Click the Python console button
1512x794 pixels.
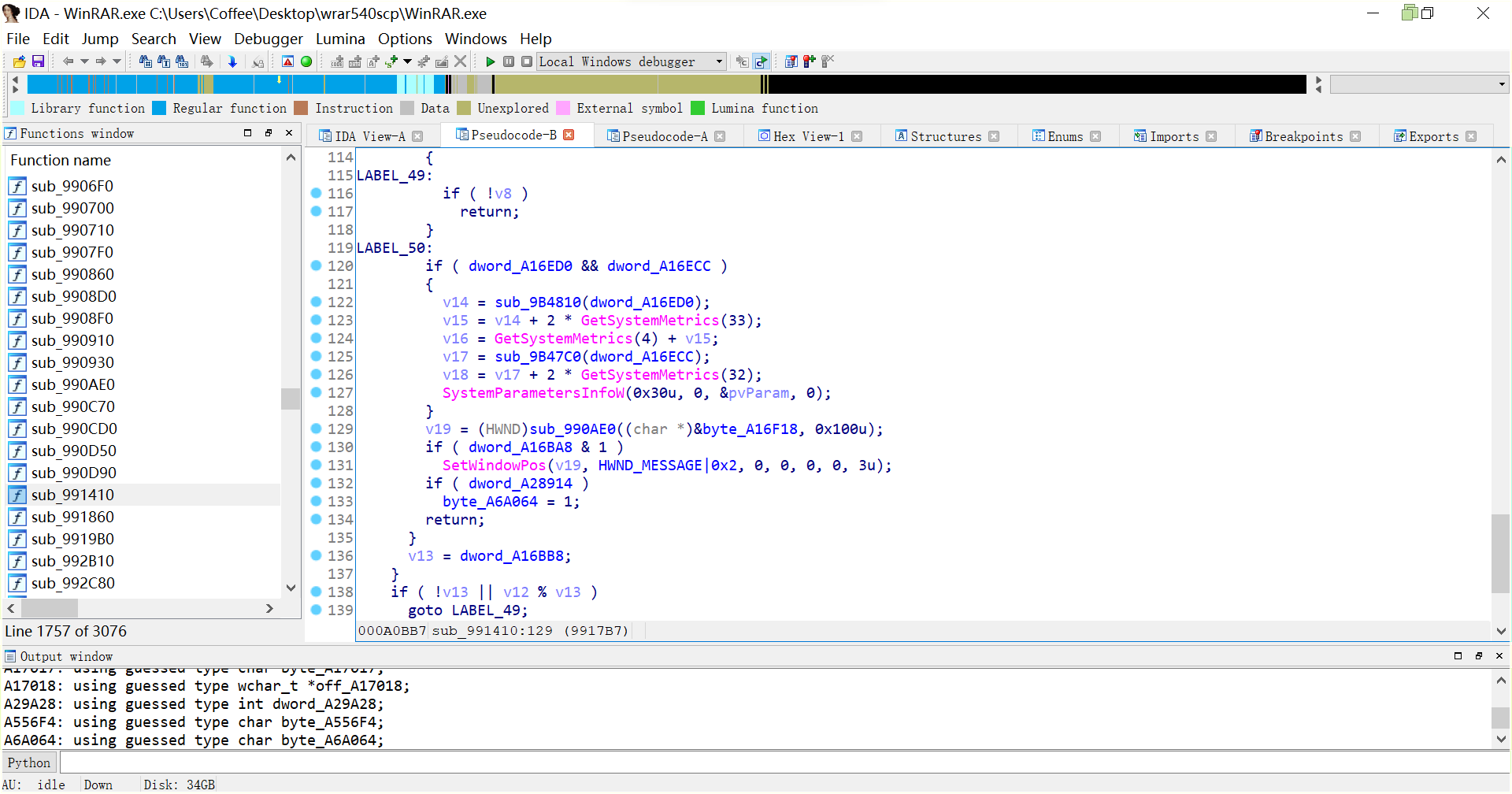[29, 762]
